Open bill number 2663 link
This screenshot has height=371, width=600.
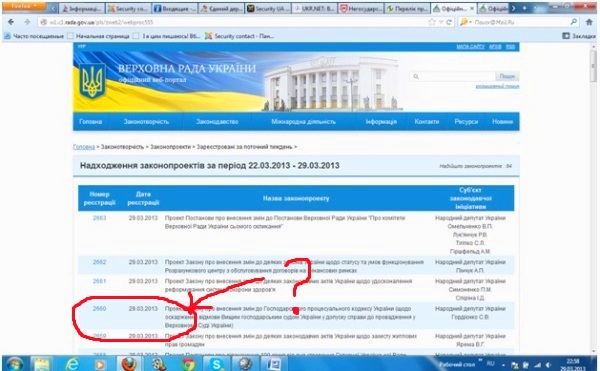pyautogui.click(x=99, y=218)
